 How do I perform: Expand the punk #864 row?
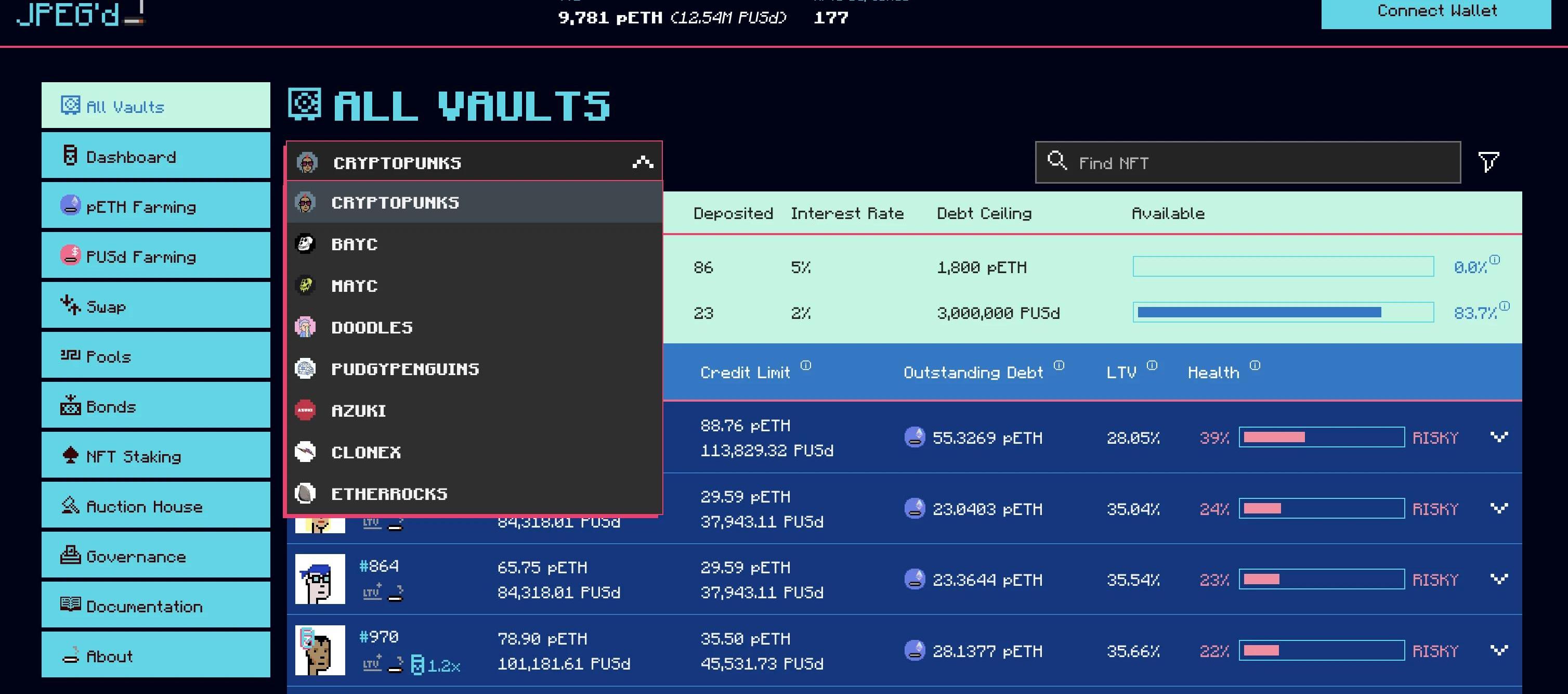tap(1499, 579)
